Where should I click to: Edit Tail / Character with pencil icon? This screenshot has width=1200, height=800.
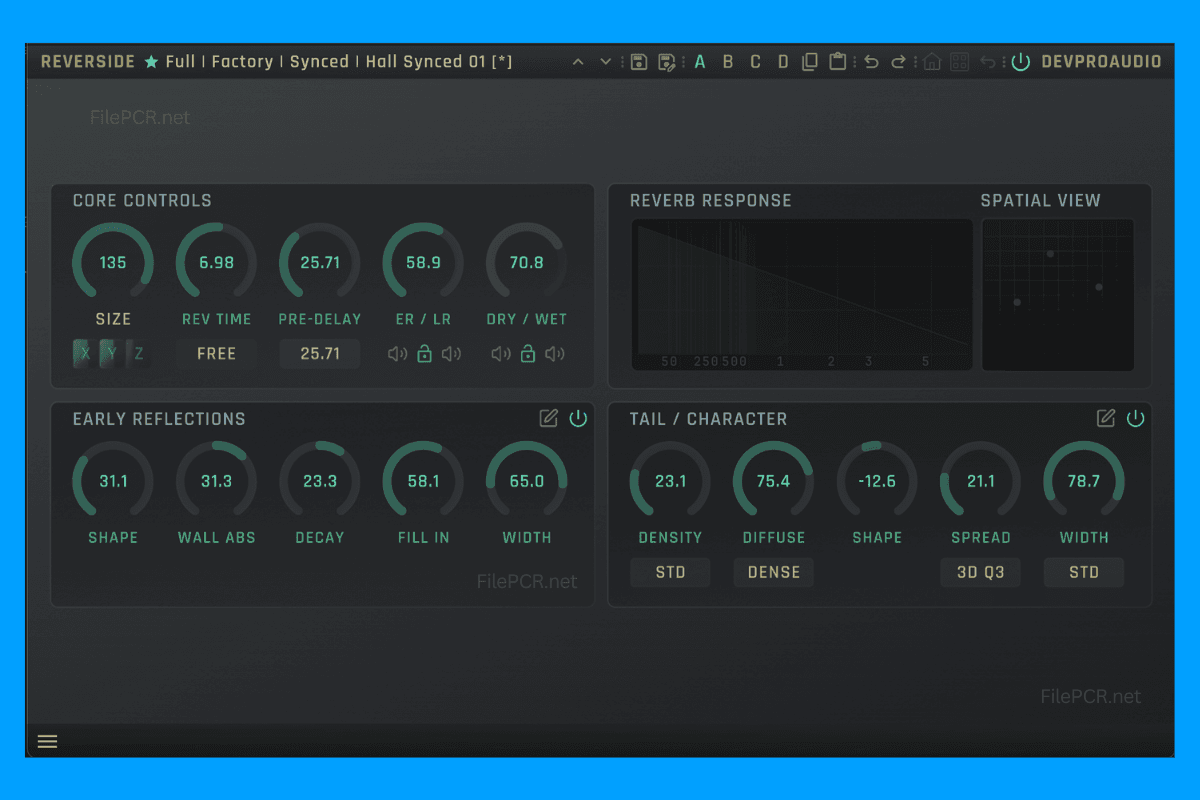1105,418
